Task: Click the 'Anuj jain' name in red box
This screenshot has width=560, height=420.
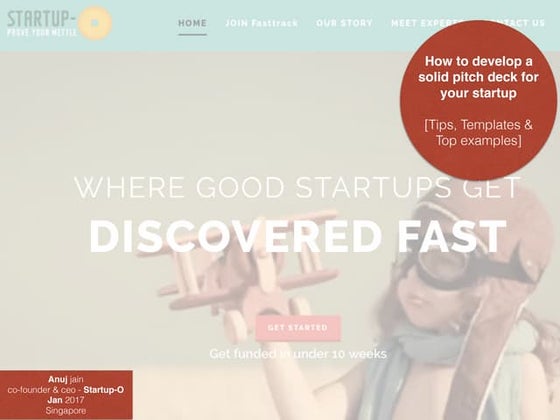Action: (x=66, y=379)
